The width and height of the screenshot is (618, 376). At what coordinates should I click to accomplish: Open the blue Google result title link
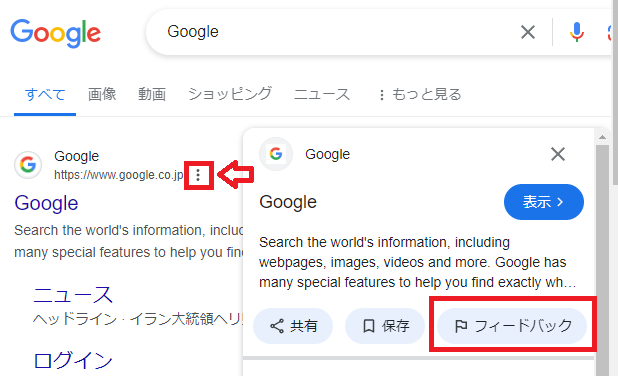46,203
